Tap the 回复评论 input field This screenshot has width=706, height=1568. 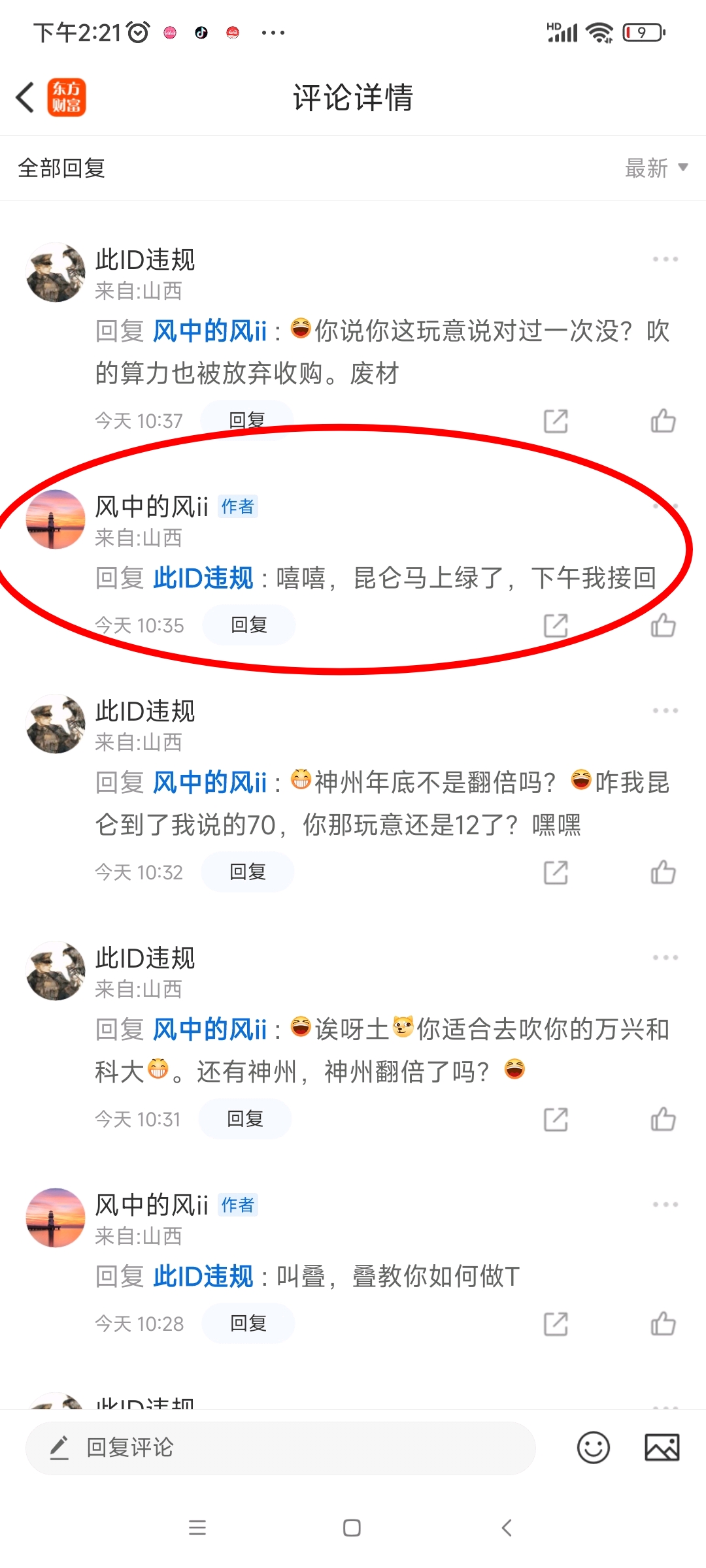[280, 1448]
